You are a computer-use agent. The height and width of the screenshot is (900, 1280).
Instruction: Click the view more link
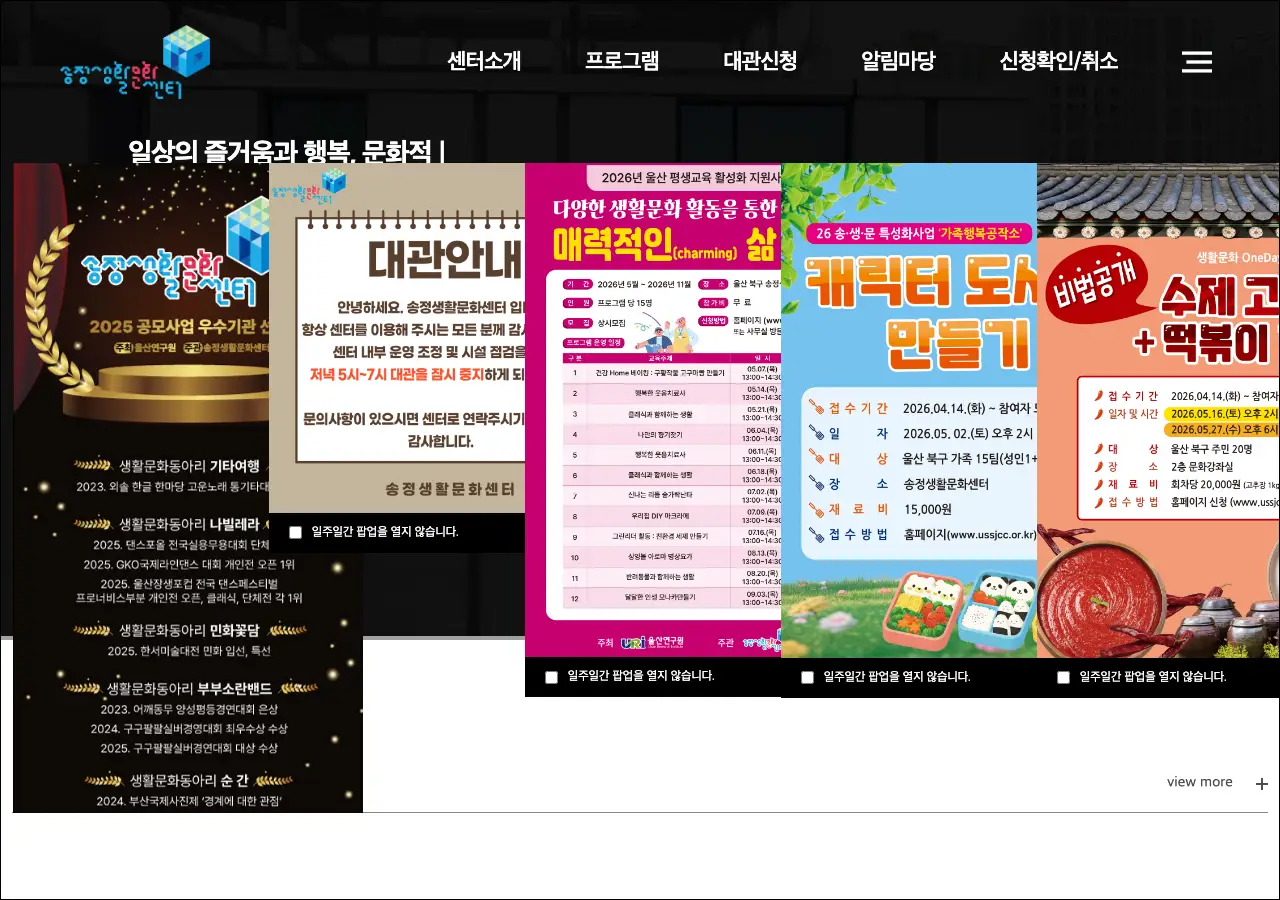[x=1199, y=782]
